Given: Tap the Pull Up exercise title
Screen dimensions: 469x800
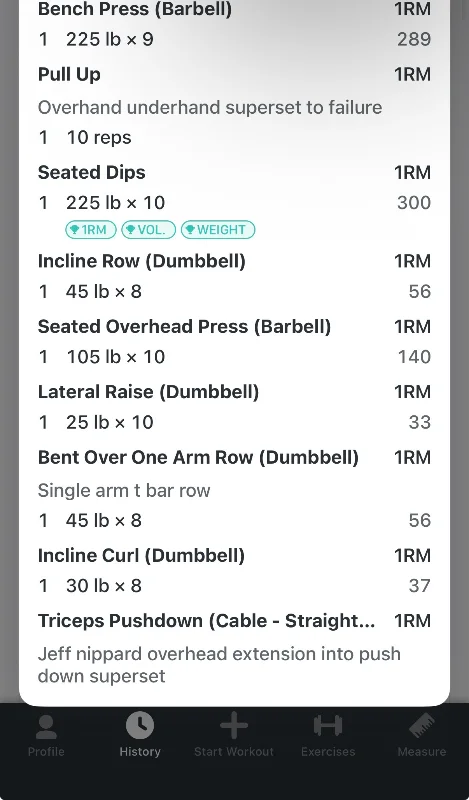Looking at the screenshot, I should pos(69,74).
